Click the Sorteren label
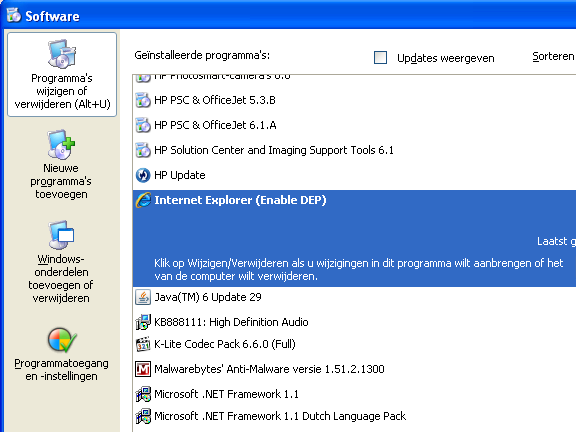 (x=553, y=56)
